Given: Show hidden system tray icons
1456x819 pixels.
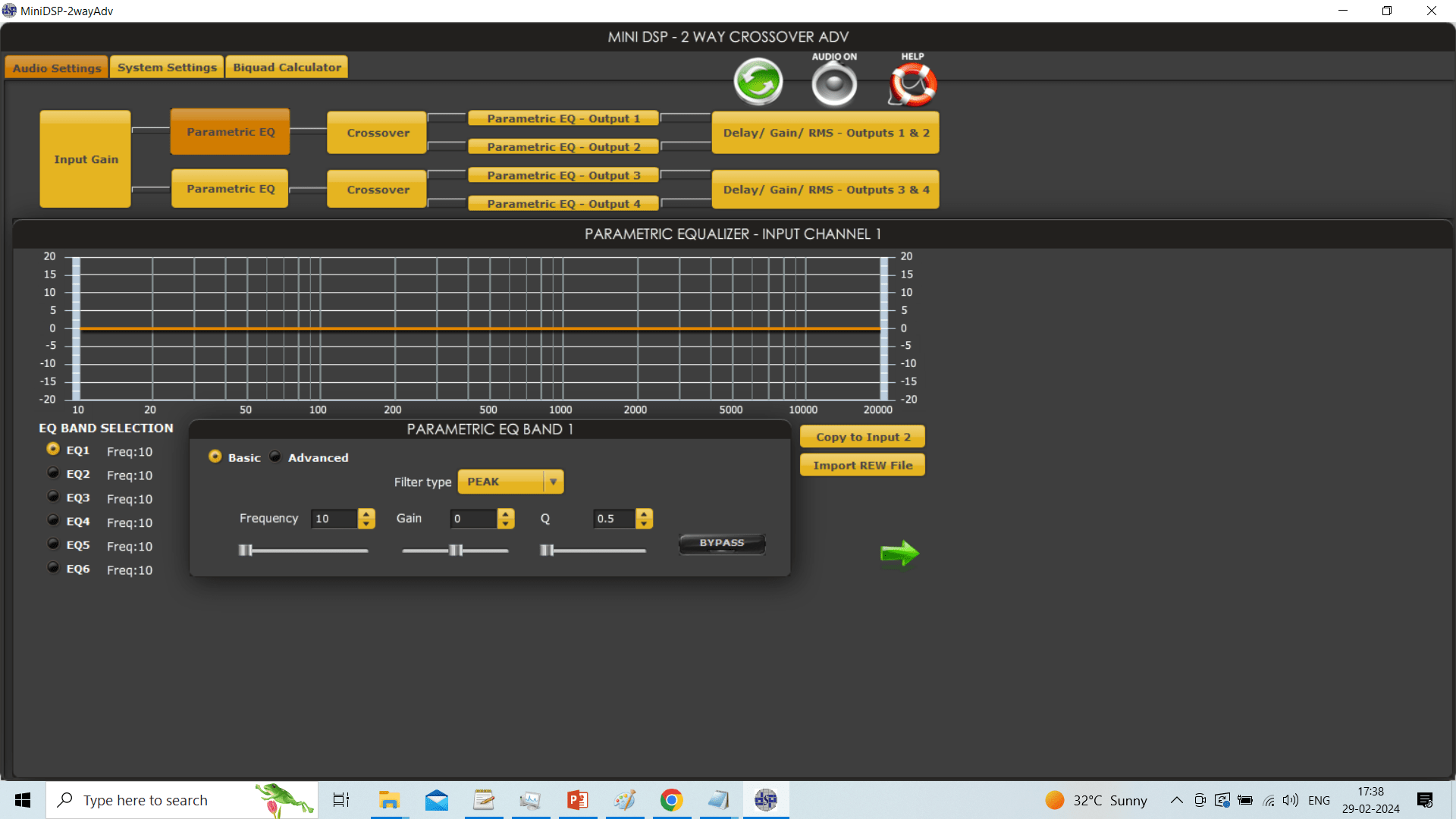Looking at the screenshot, I should point(1177,800).
